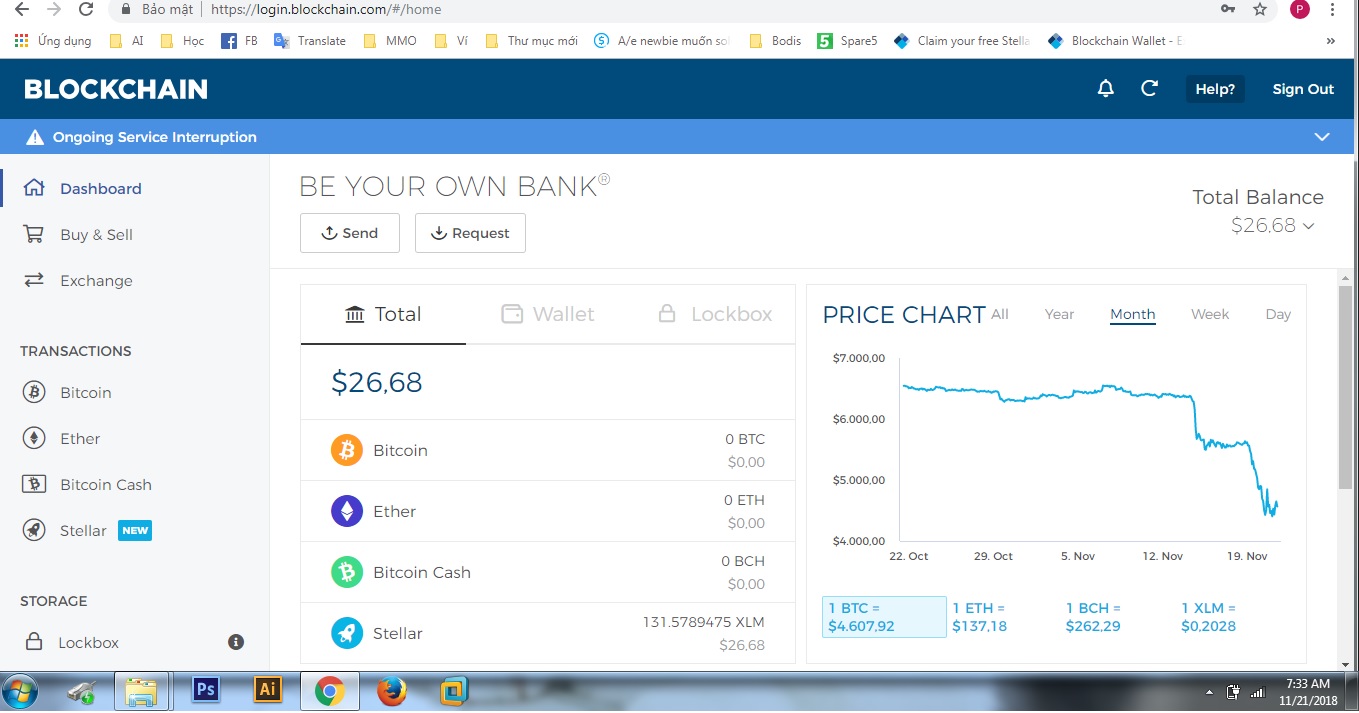Open the Bodis bookmark folder
This screenshot has width=1359, height=713.
pos(775,41)
